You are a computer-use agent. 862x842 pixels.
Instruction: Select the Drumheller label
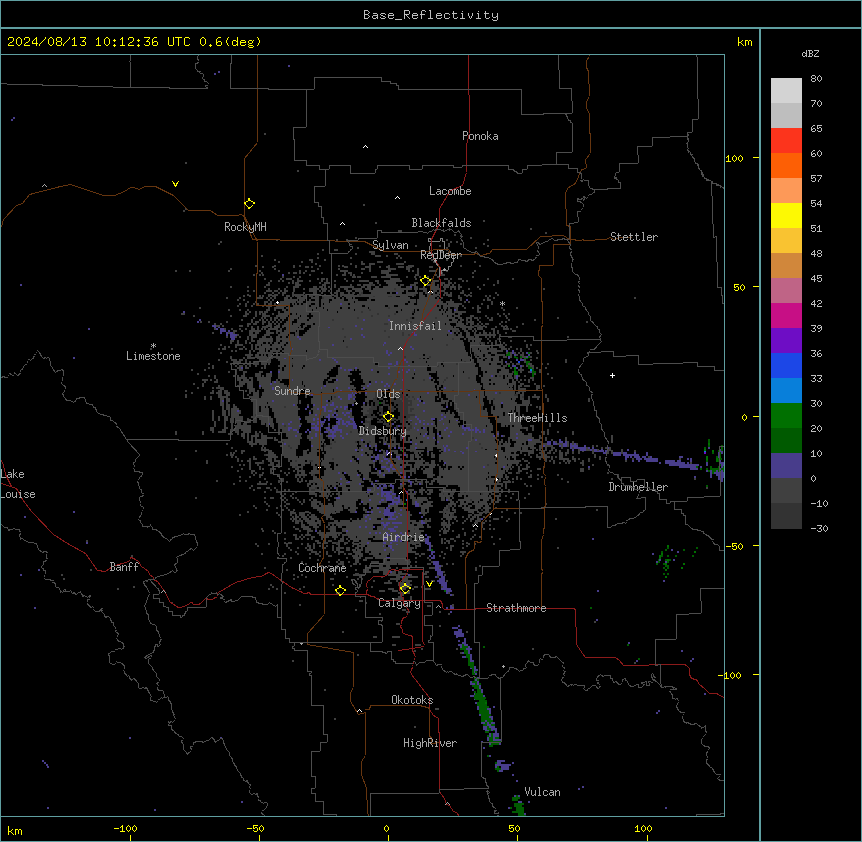(638, 487)
